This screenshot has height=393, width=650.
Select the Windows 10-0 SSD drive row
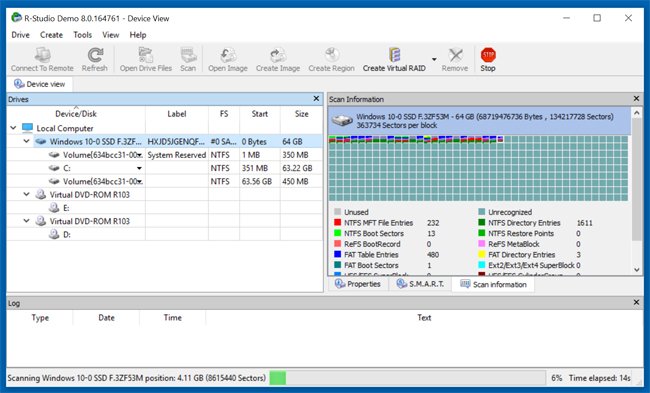coord(165,141)
